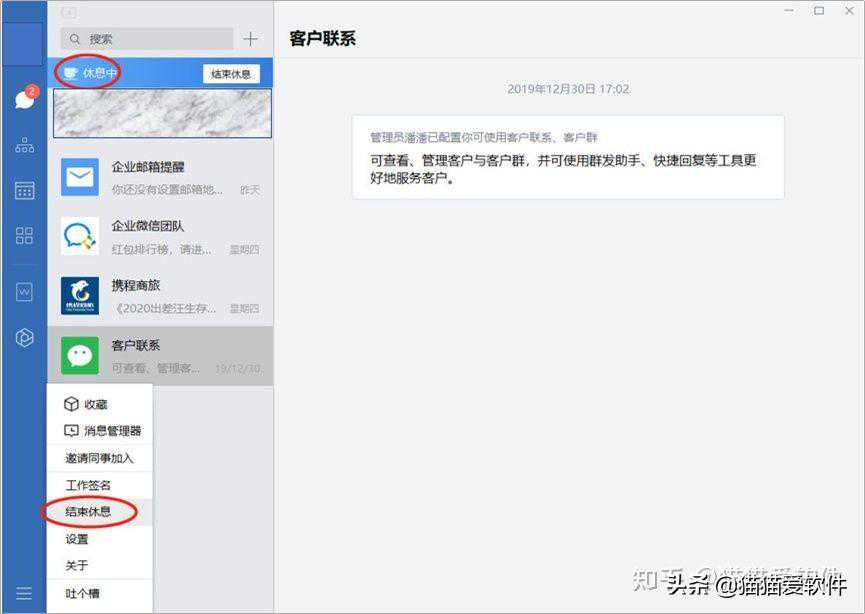Select 收藏 from the popup menu
865x614 pixels.
96,404
